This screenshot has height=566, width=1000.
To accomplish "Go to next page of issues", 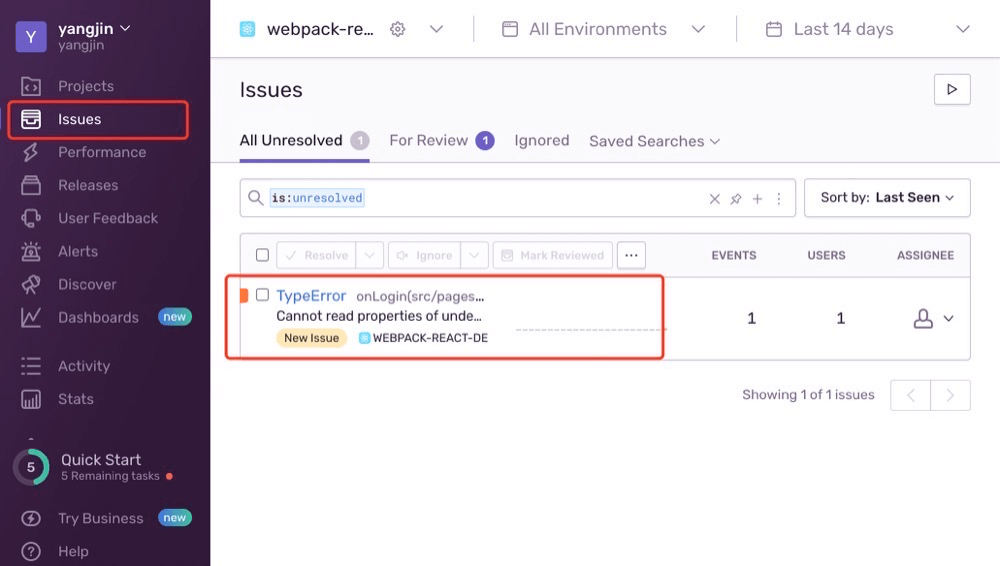I will (950, 396).
